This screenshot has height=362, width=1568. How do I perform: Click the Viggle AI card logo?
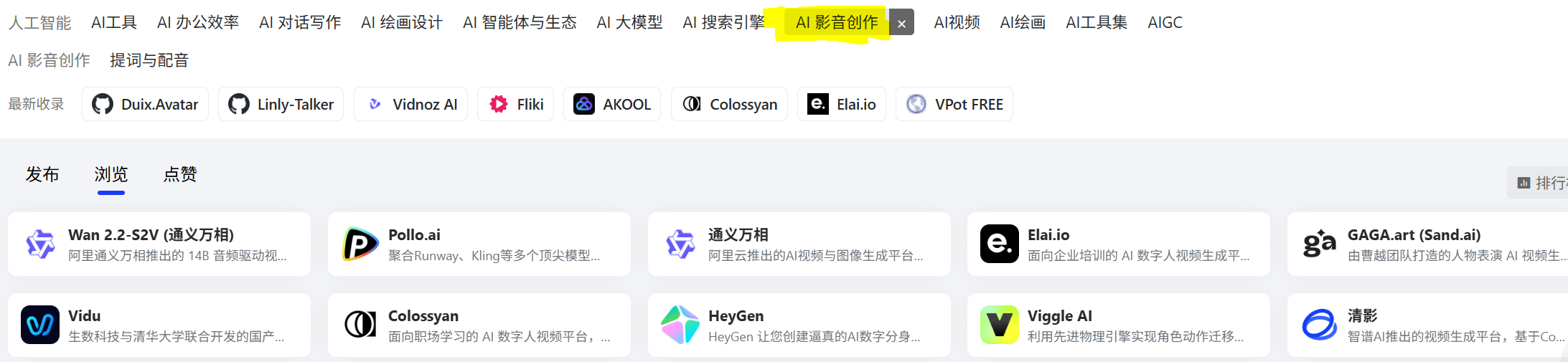pos(1000,325)
